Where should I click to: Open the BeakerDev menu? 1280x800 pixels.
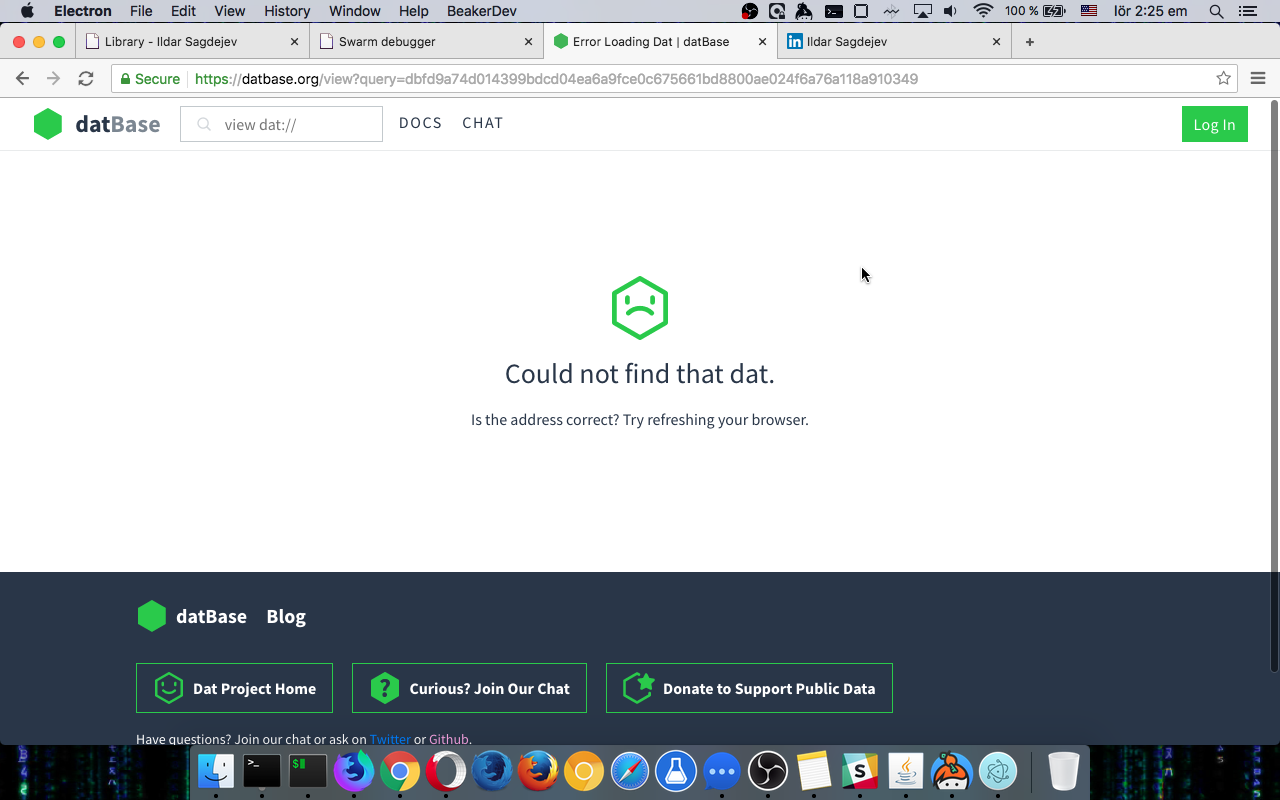[x=480, y=11]
